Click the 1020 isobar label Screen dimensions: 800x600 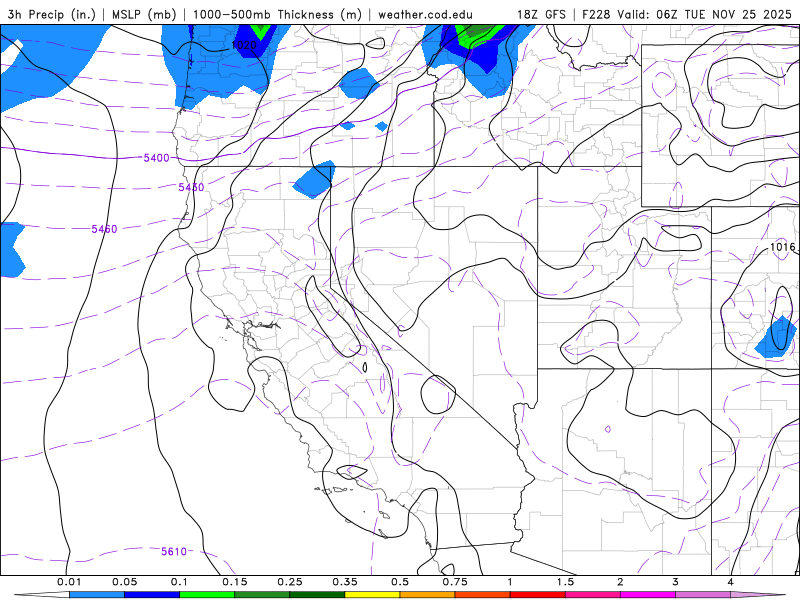pyautogui.click(x=243, y=45)
